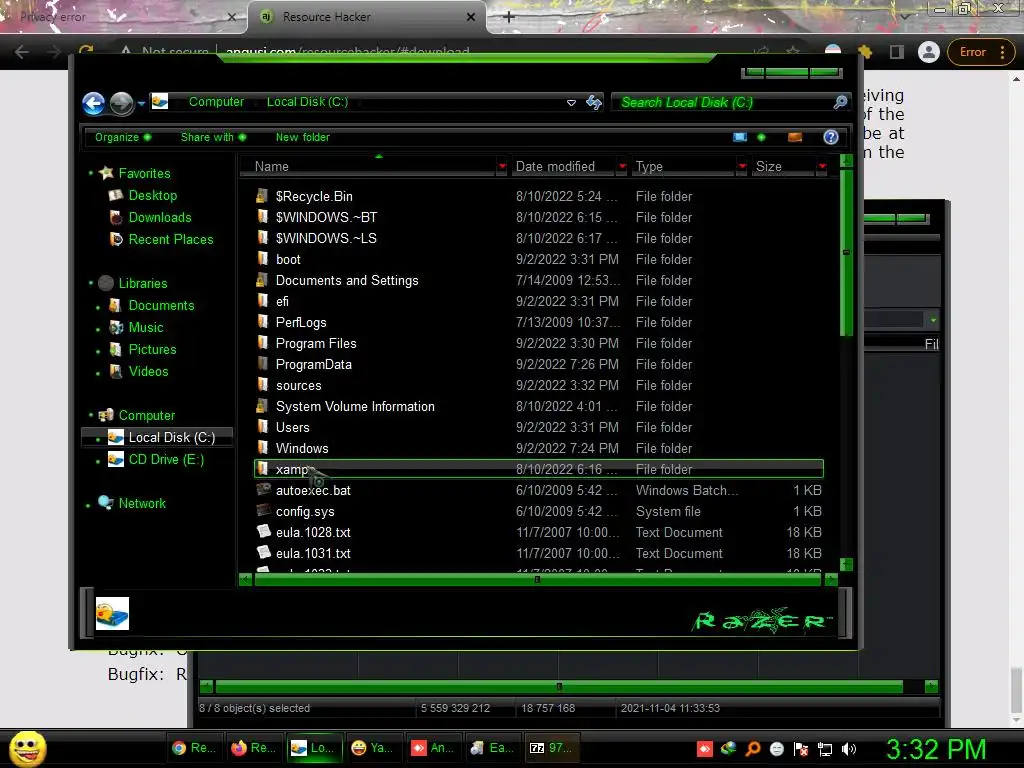The height and width of the screenshot is (768, 1024).
Task: Select Recent Places in the navigation pane
Action: pyautogui.click(x=170, y=240)
